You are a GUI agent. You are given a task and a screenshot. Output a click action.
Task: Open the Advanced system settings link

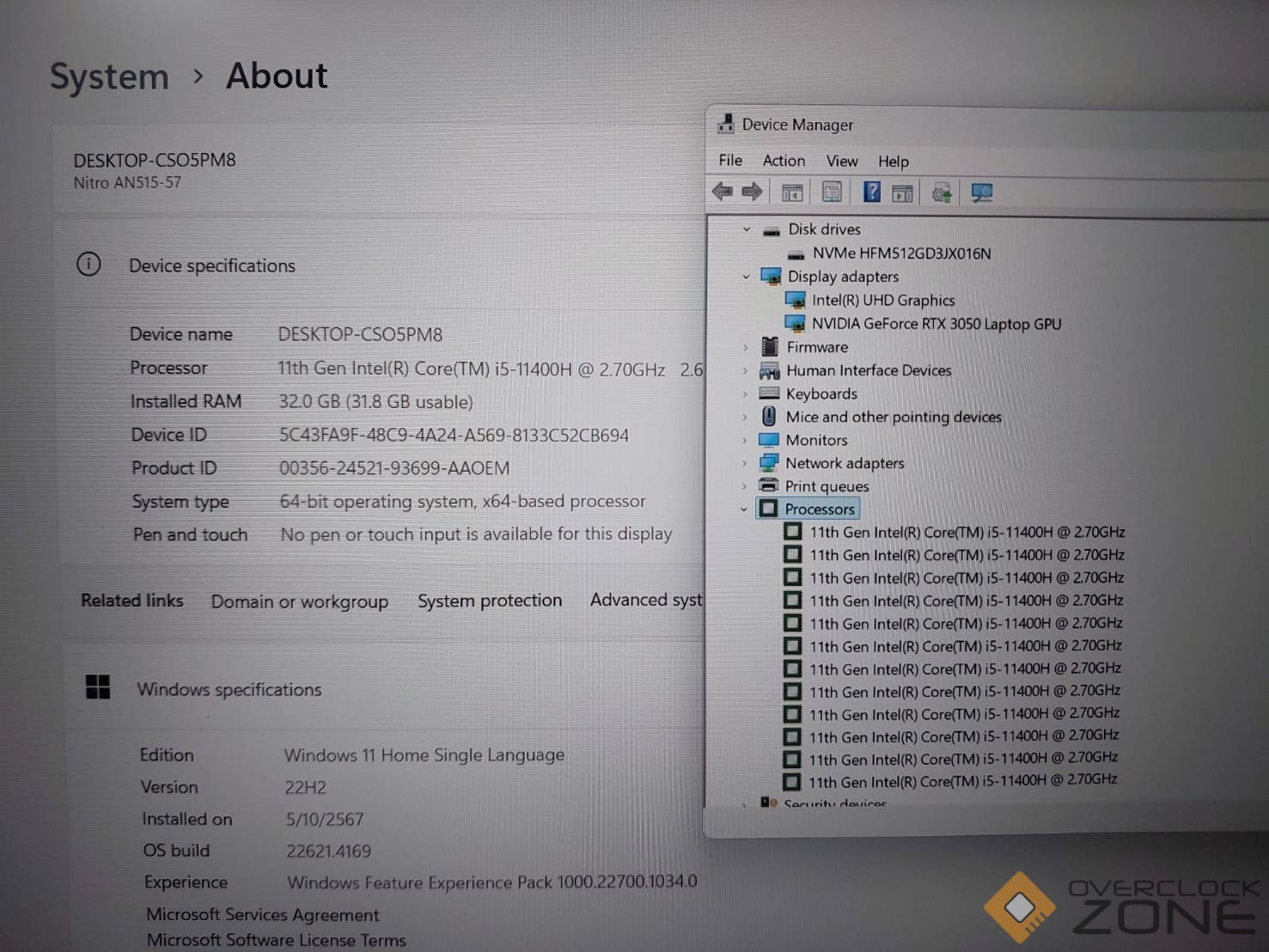[646, 600]
